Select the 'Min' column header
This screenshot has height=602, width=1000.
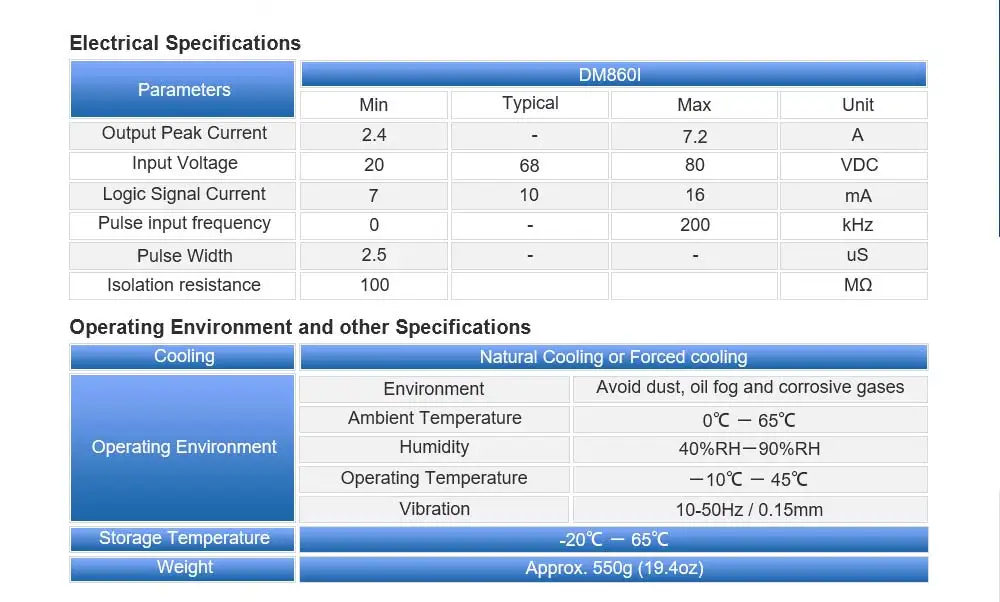click(x=374, y=105)
